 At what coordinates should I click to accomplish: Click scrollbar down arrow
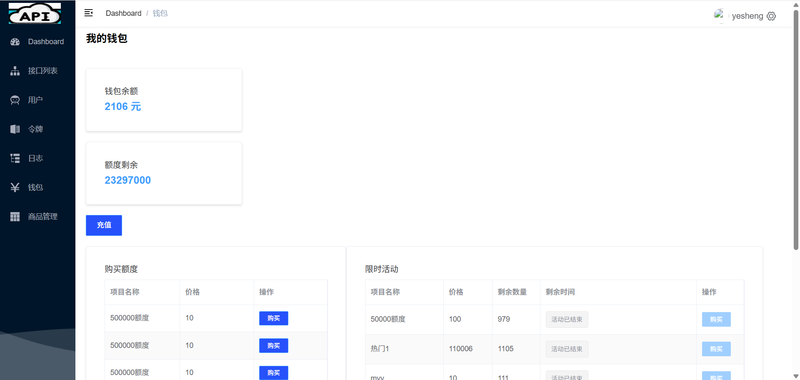tap(796, 376)
